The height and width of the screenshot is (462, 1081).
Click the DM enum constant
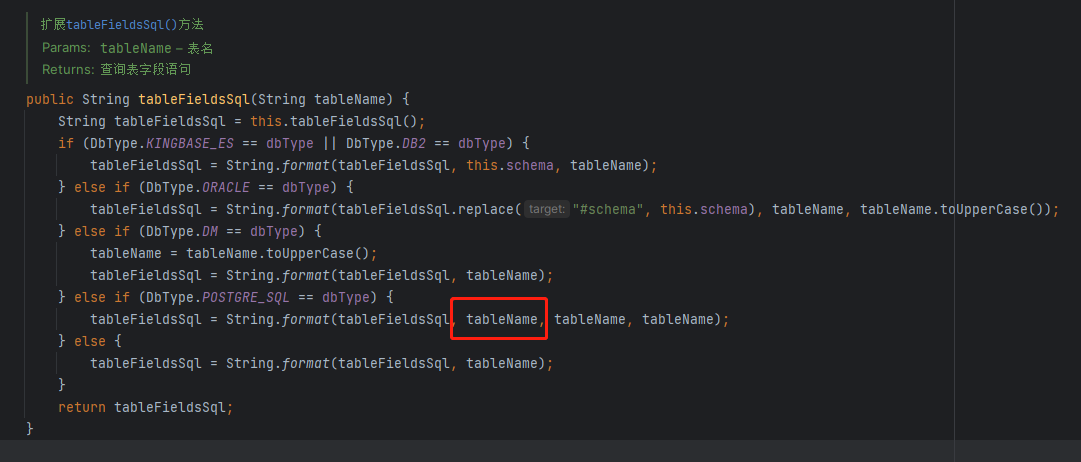(210, 232)
